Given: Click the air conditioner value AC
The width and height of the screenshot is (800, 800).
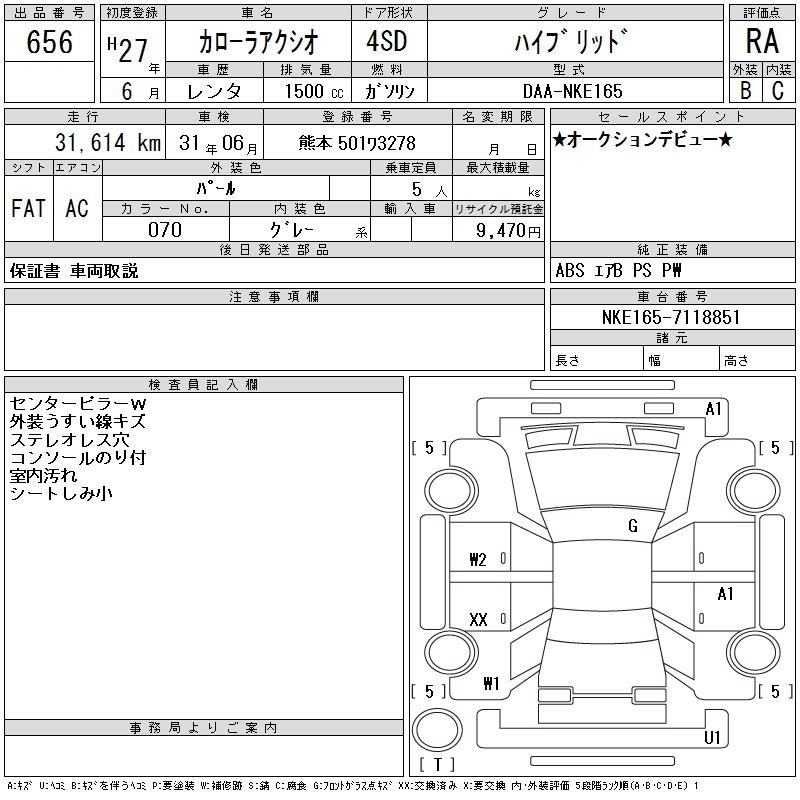Looking at the screenshot, I should point(77,208).
